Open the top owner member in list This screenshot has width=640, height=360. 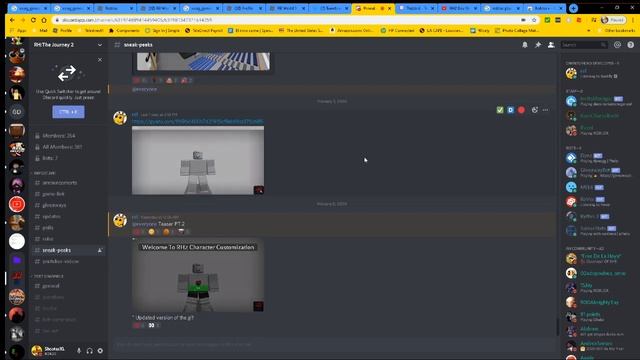click(599, 73)
